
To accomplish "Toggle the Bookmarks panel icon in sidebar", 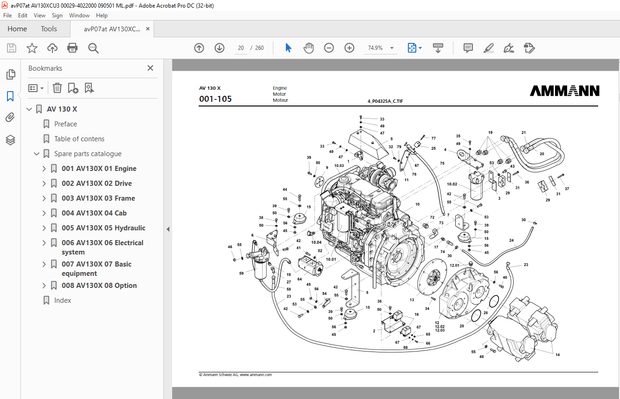I will click(x=11, y=96).
